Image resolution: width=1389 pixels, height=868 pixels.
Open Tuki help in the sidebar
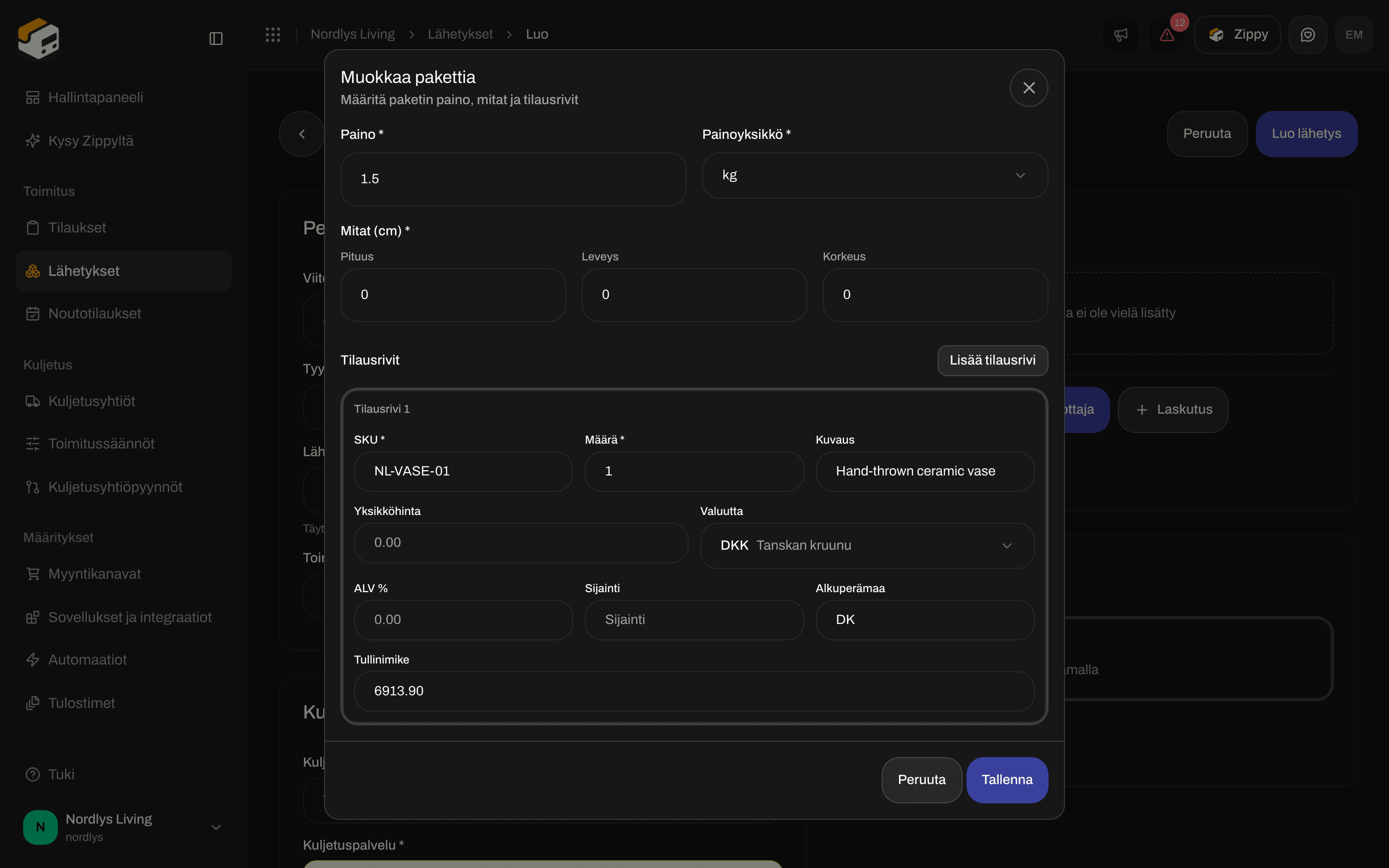(x=123, y=774)
